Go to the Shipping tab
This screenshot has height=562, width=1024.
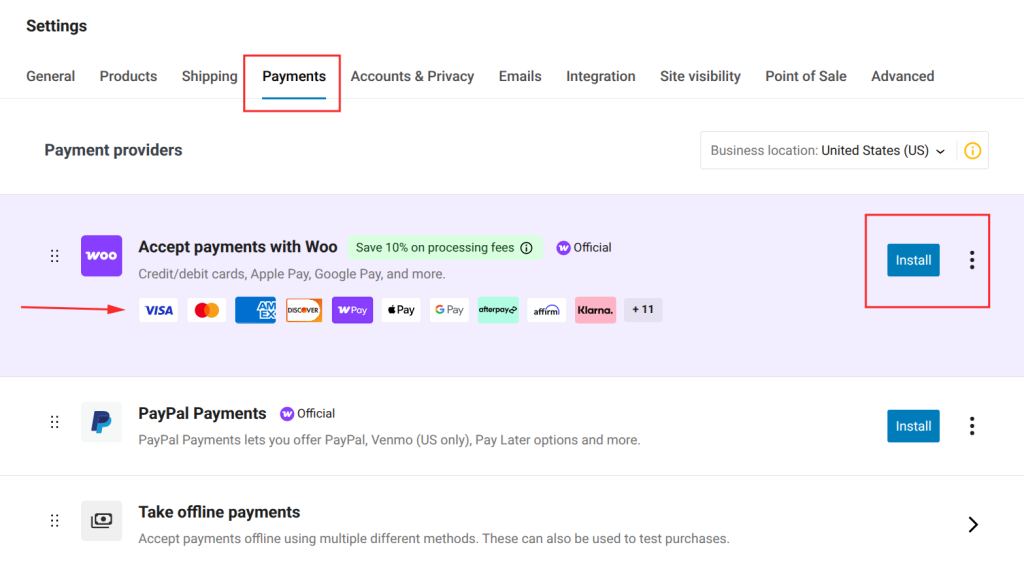[x=210, y=76]
